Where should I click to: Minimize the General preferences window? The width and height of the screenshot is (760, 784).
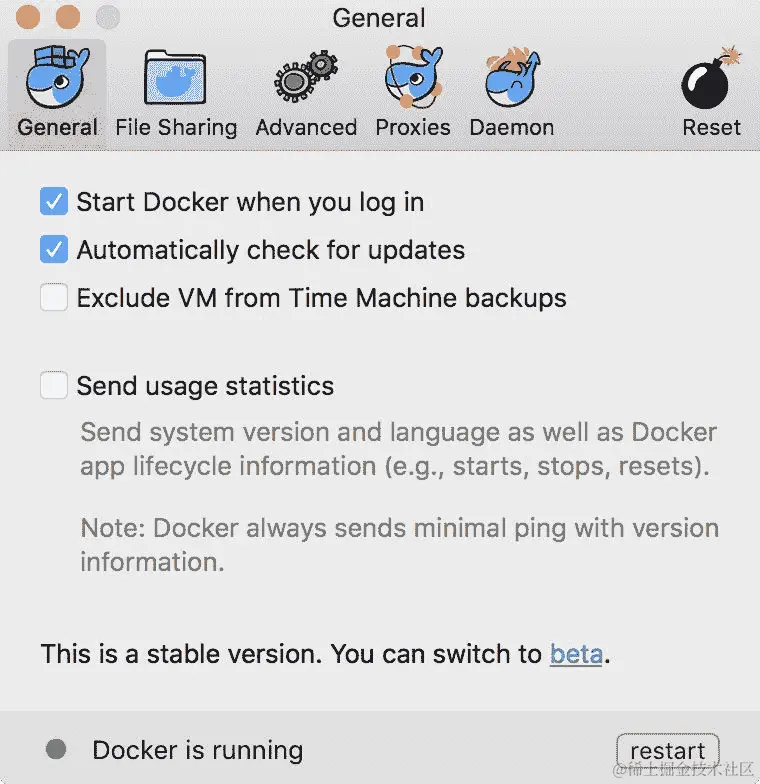pyautogui.click(x=68, y=17)
